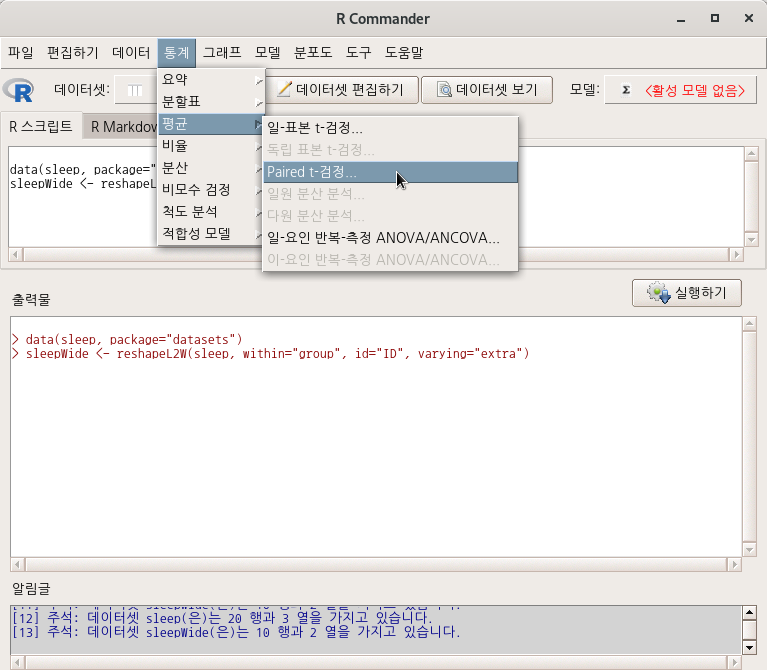The height and width of the screenshot is (670, 767).
Task: Click the output pane scroll-down arrow
Action: [x=750, y=550]
